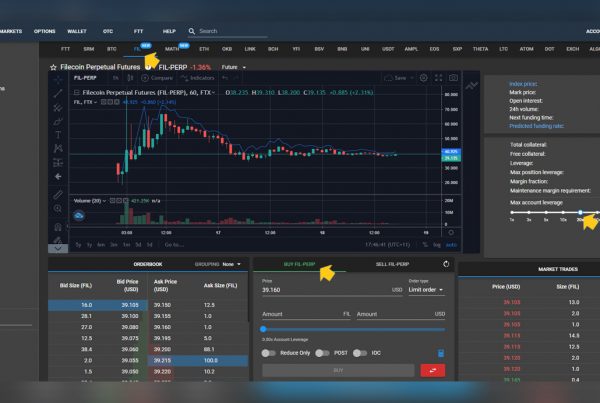
Task: Click the candlestick chart style icon
Action: coord(130,78)
